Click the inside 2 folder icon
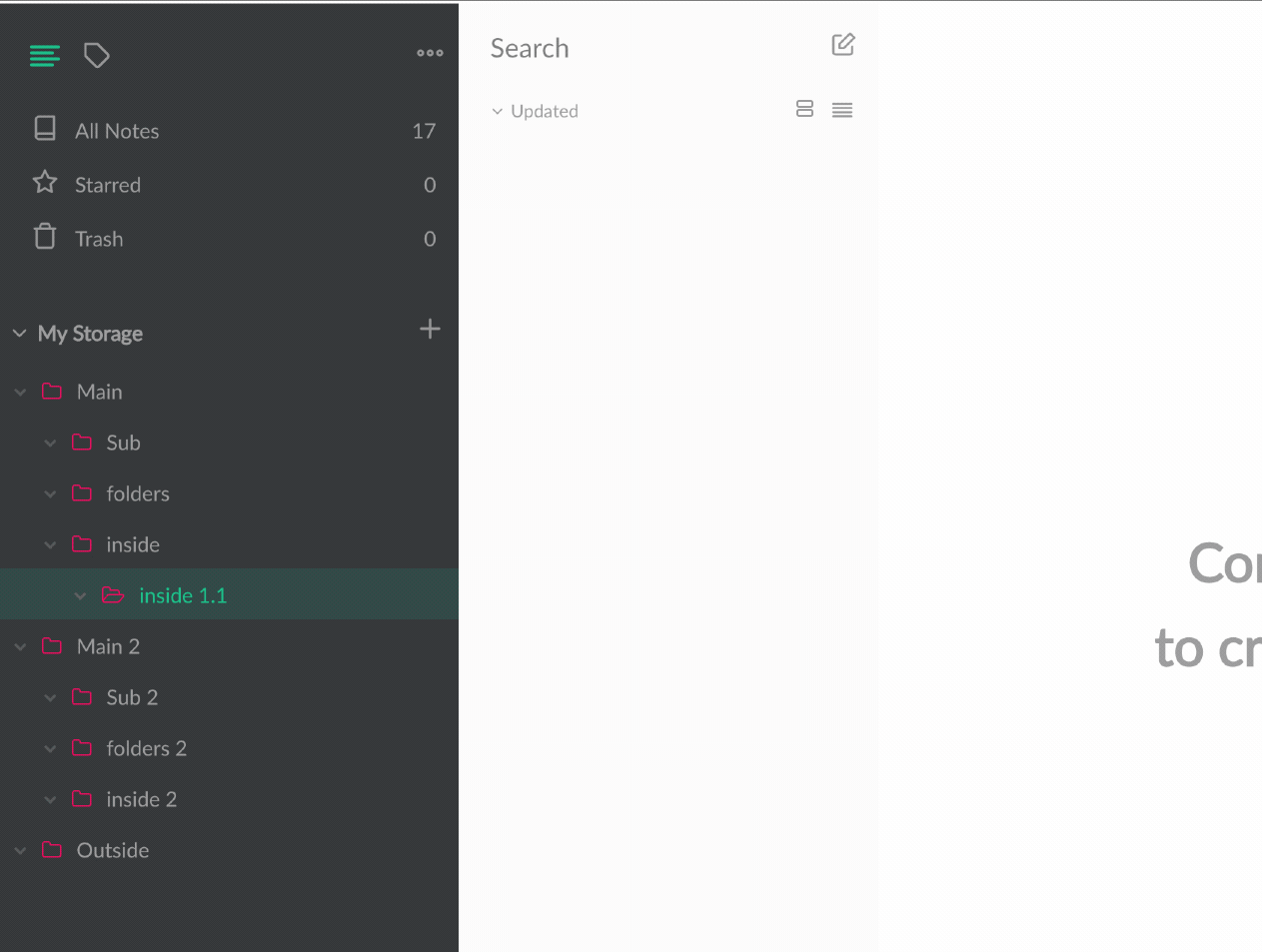 (82, 799)
